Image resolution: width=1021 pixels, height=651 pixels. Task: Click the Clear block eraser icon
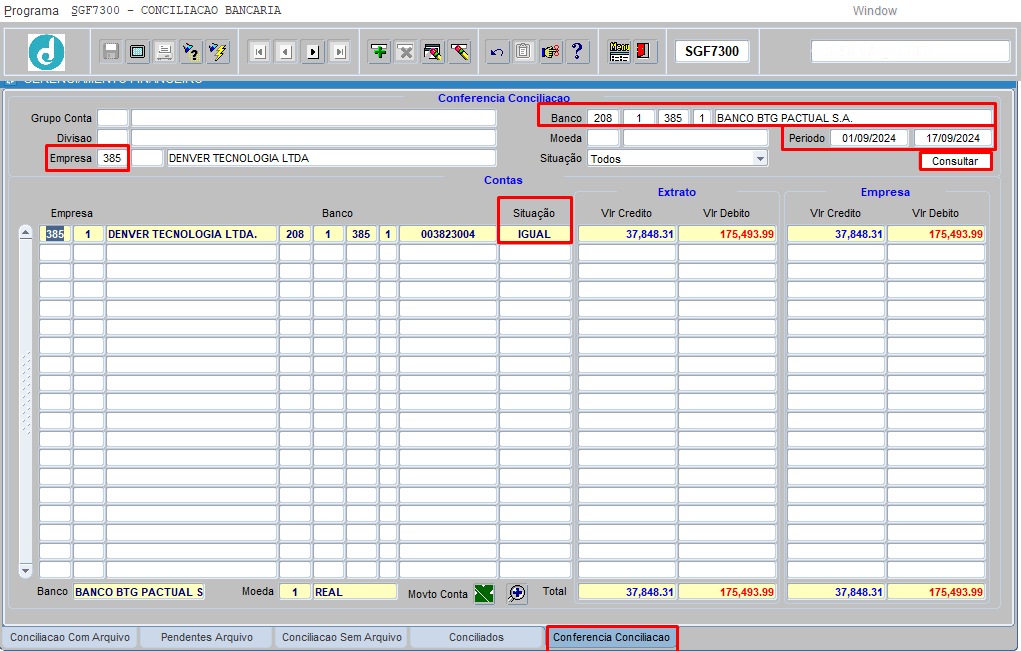pyautogui.click(x=432, y=51)
